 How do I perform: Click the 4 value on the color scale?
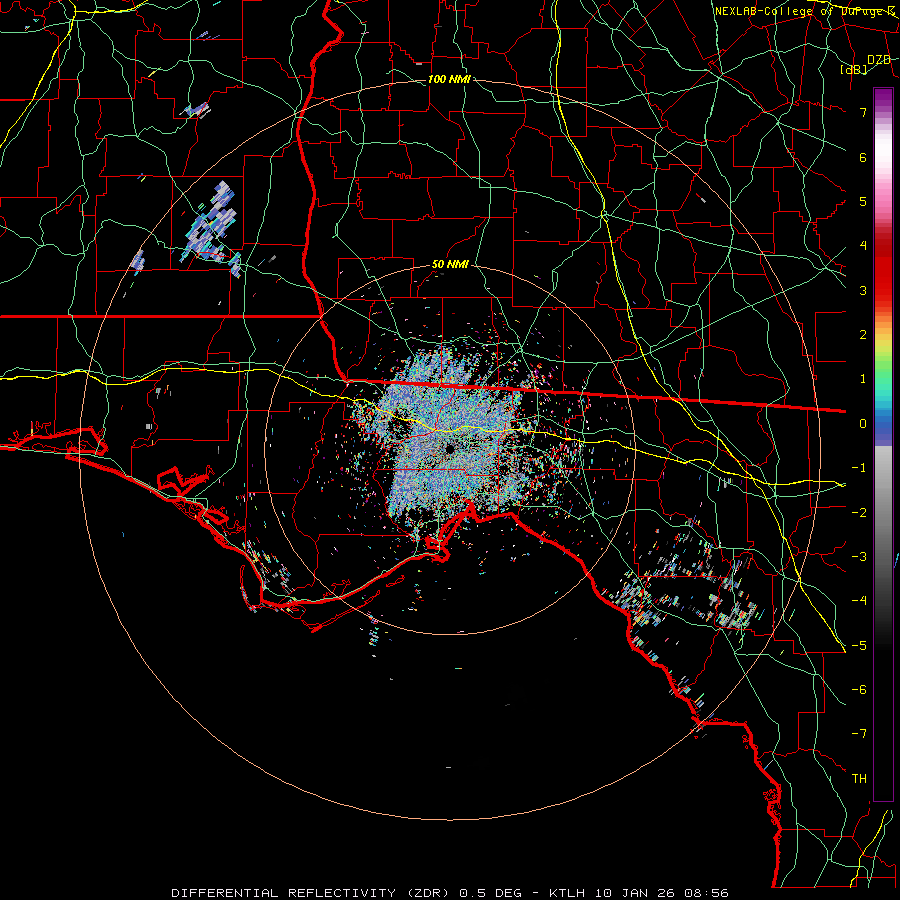(x=863, y=246)
